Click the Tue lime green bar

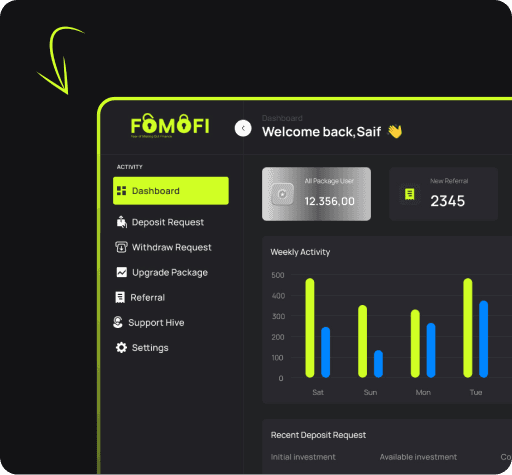point(468,328)
